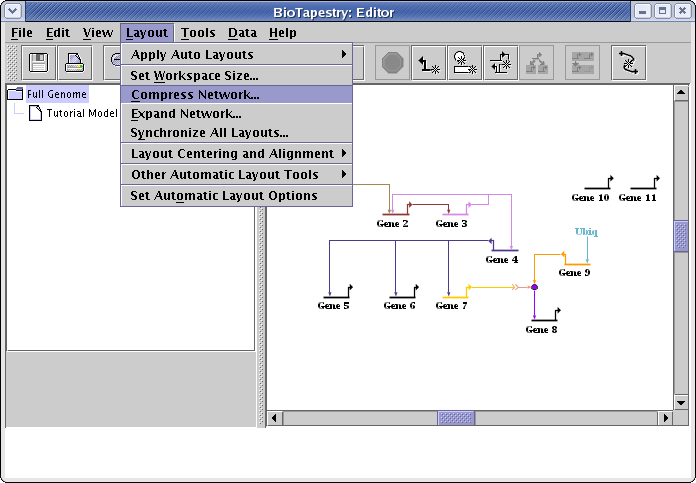Open the Tools menu
This screenshot has height=483, width=696.
(198, 33)
